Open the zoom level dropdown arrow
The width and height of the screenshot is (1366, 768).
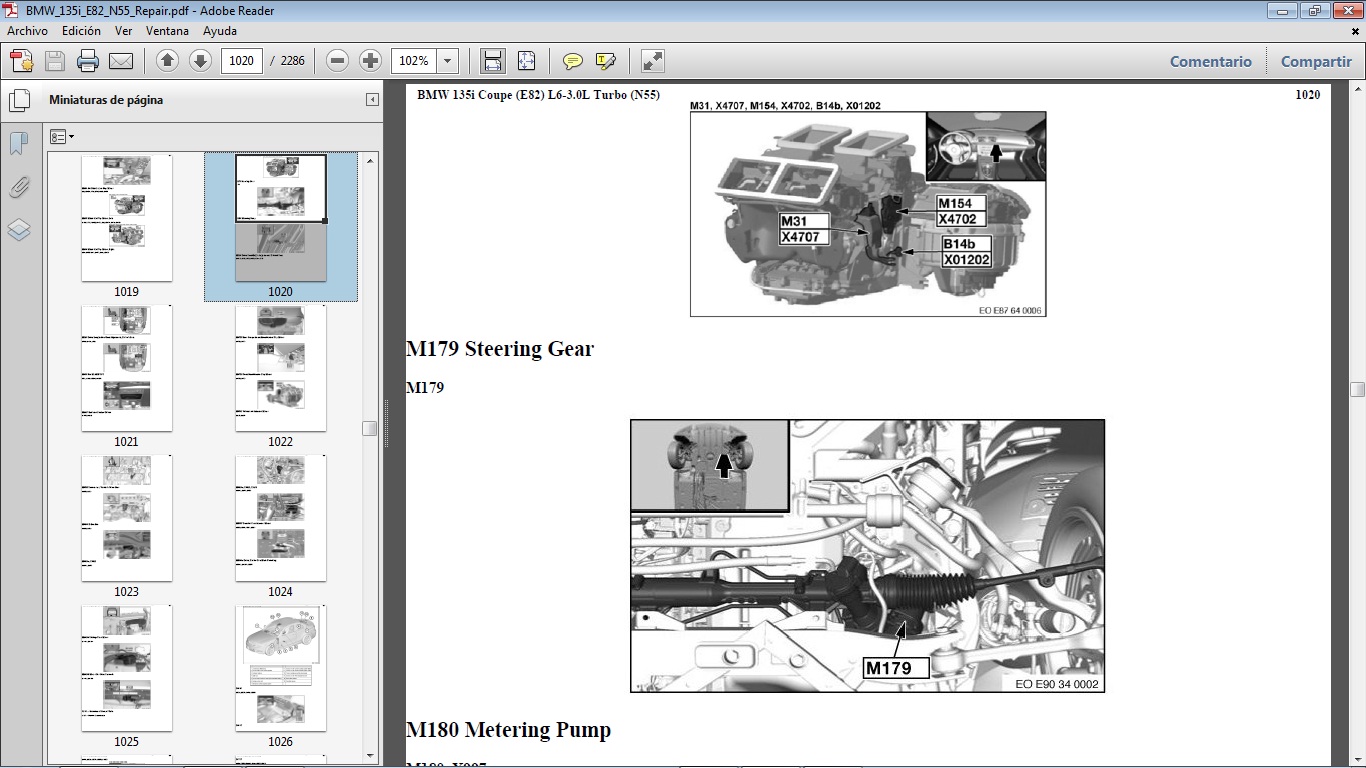click(448, 61)
